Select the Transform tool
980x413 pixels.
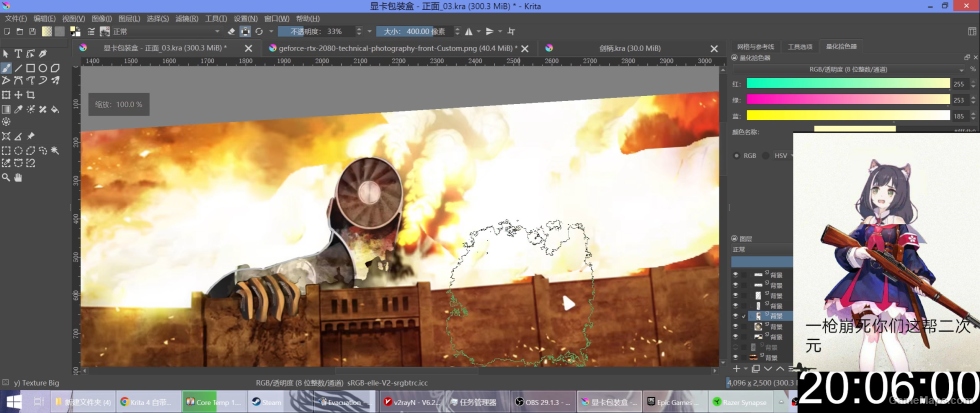[6, 95]
